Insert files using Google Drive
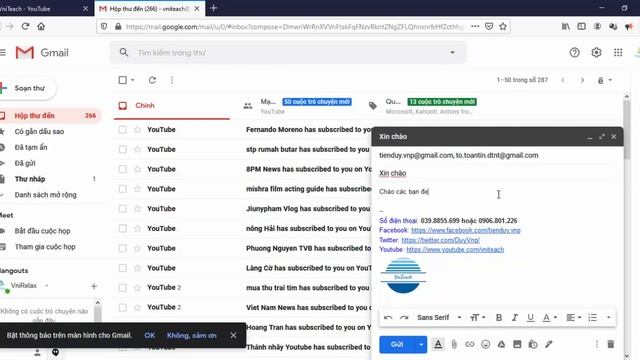The height and width of the screenshot is (360, 640). point(501,344)
